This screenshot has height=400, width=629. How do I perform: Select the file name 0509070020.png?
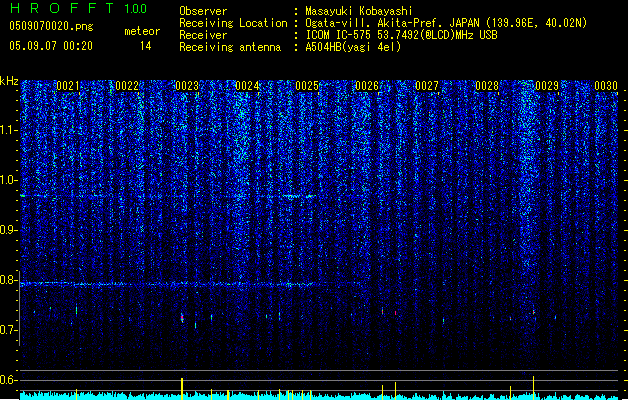[51, 26]
